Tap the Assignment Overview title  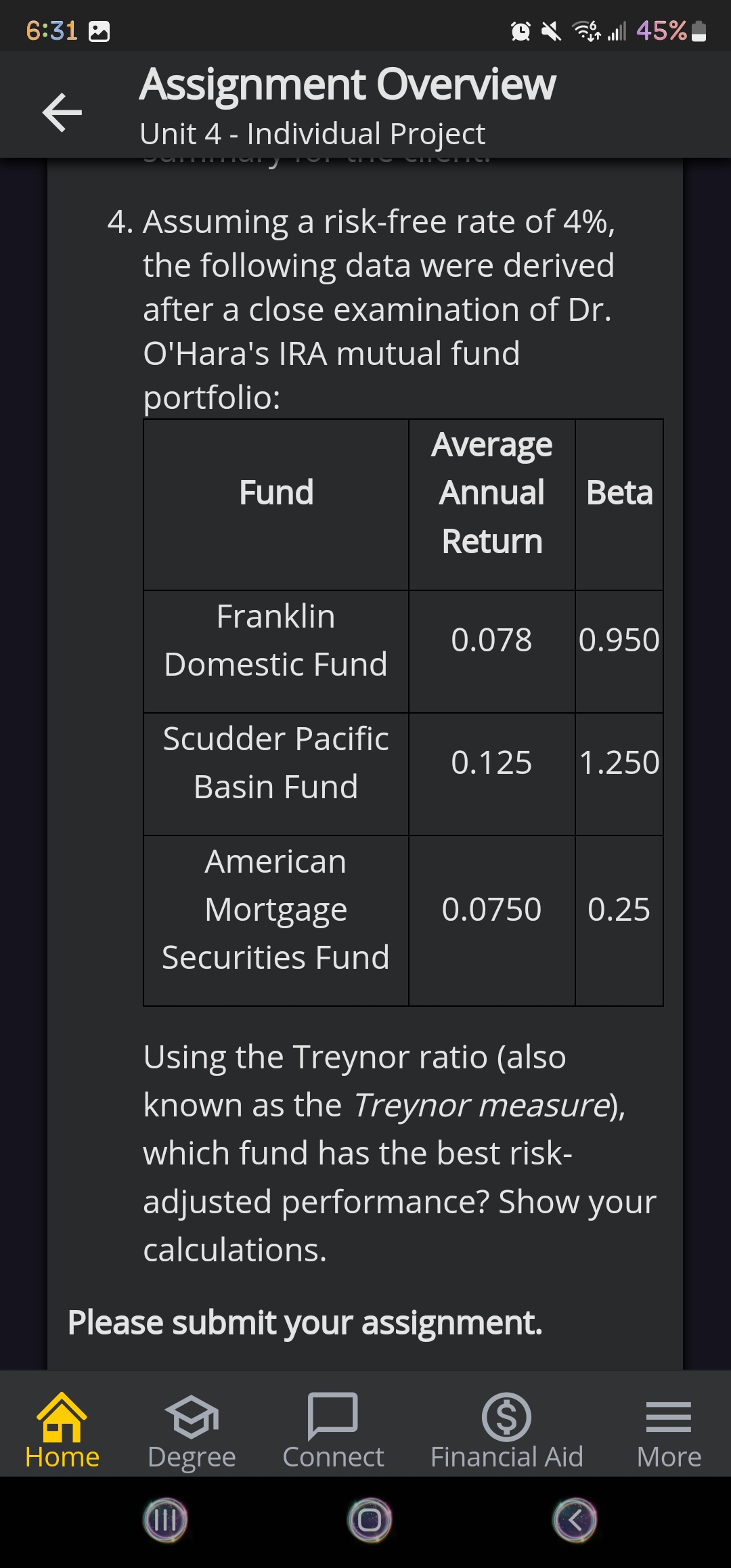coord(347,85)
